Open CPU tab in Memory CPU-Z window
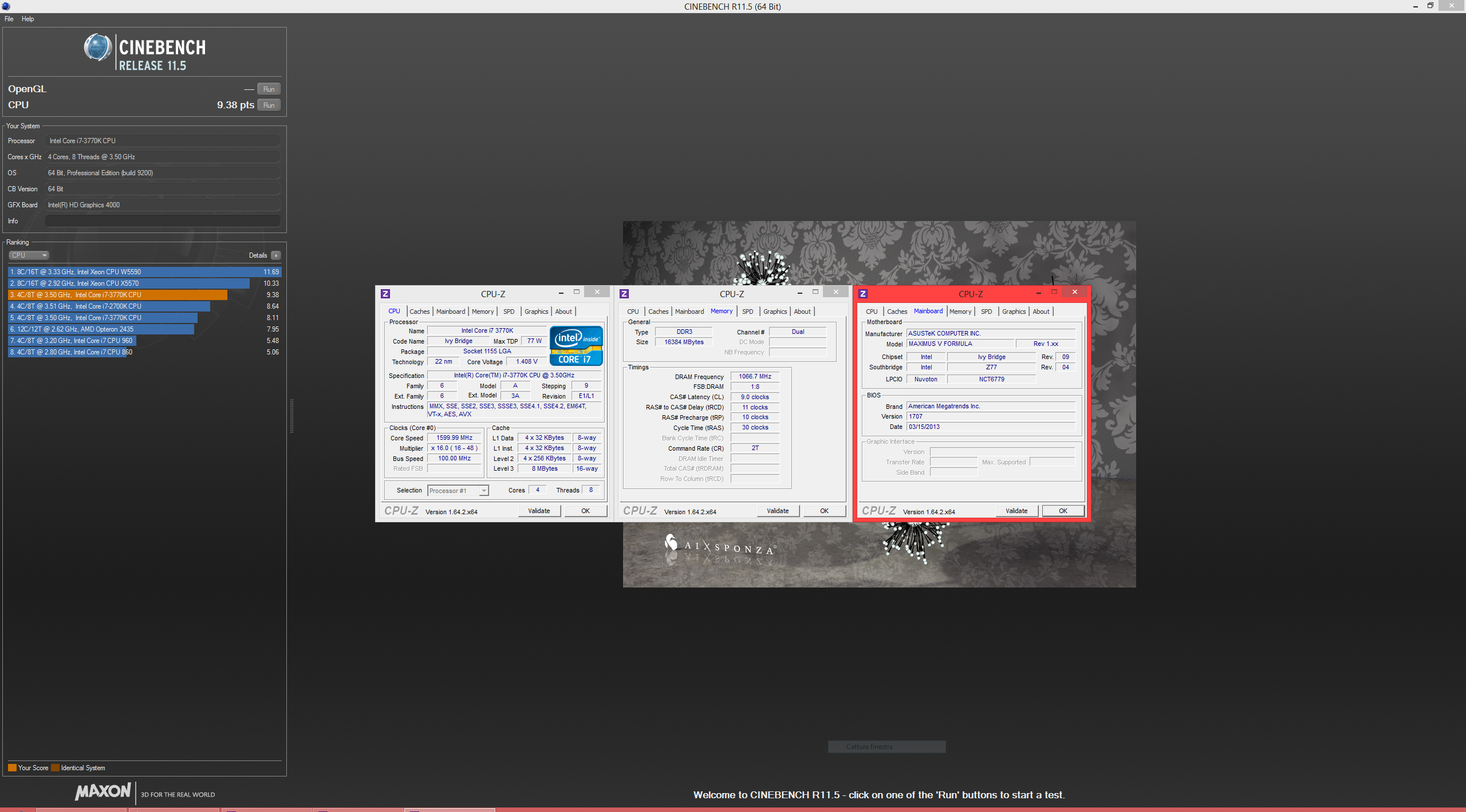The image size is (1466, 812). [633, 312]
